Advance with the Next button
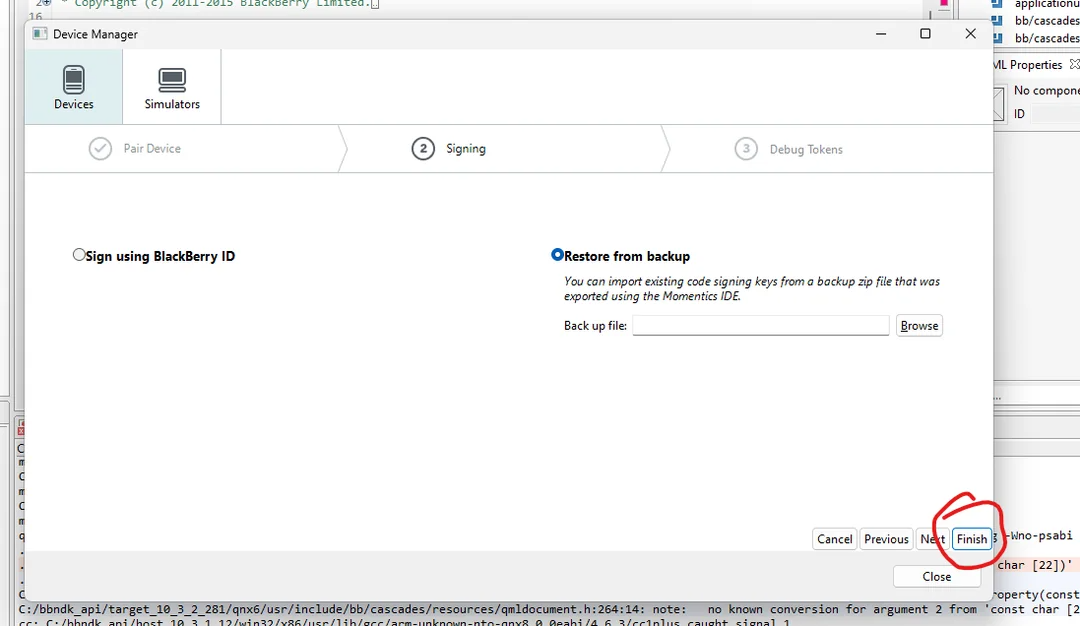 click(x=933, y=539)
